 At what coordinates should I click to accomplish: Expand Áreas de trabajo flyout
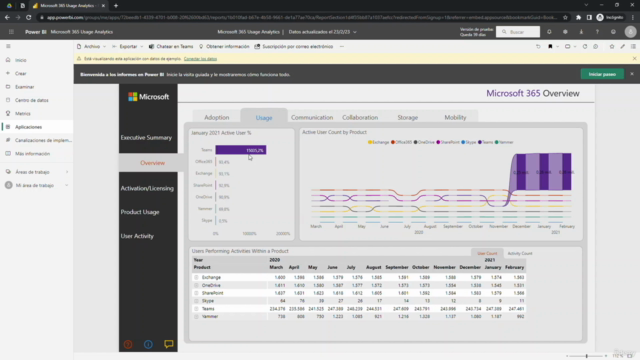[x=67, y=172]
